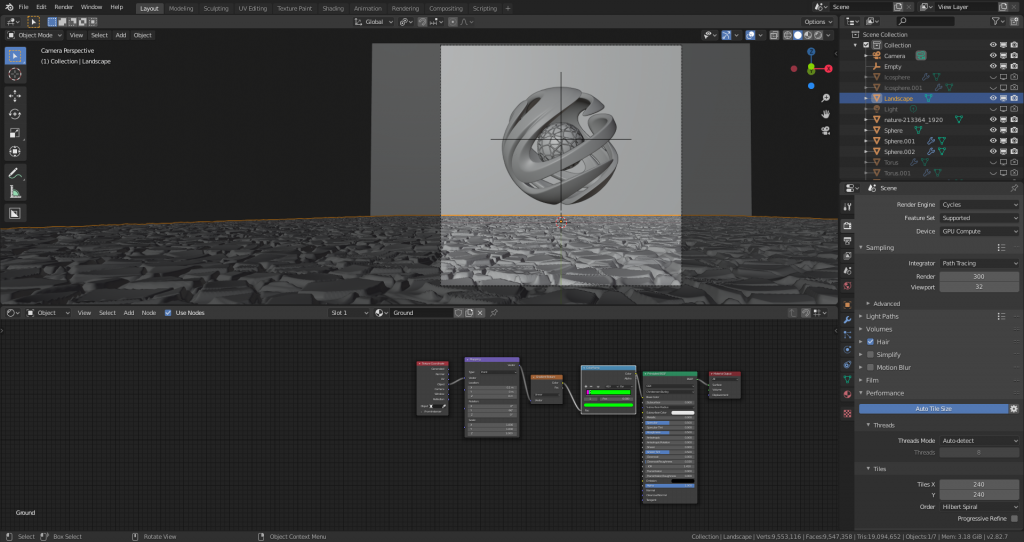Unlink the Ground material X icon
The image size is (1024, 542).
point(480,313)
